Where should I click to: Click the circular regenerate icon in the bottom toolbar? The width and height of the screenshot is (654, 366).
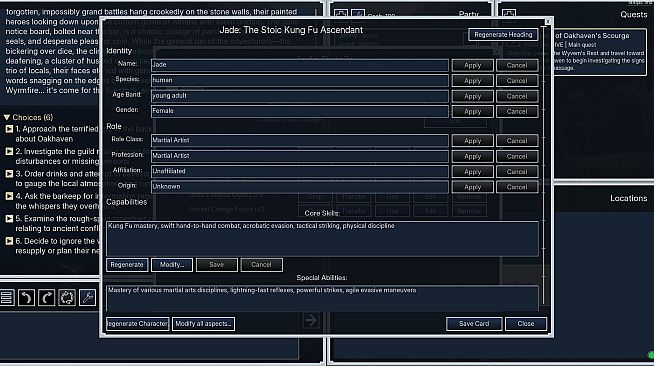click(67, 298)
